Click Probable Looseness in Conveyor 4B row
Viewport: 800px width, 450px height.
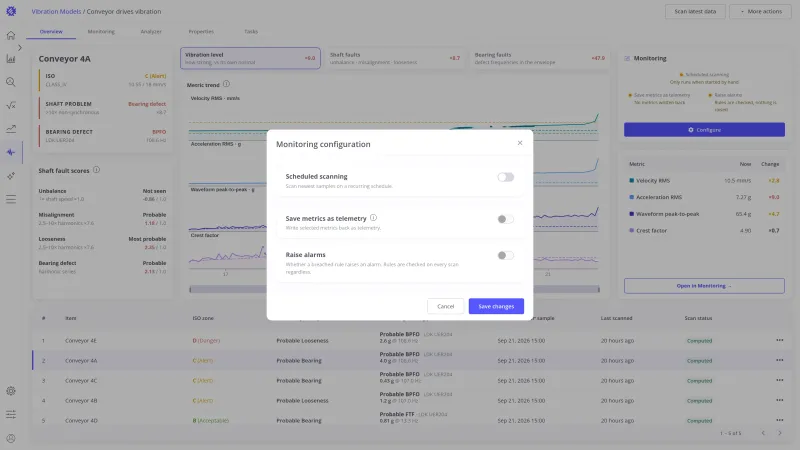tap(302, 401)
